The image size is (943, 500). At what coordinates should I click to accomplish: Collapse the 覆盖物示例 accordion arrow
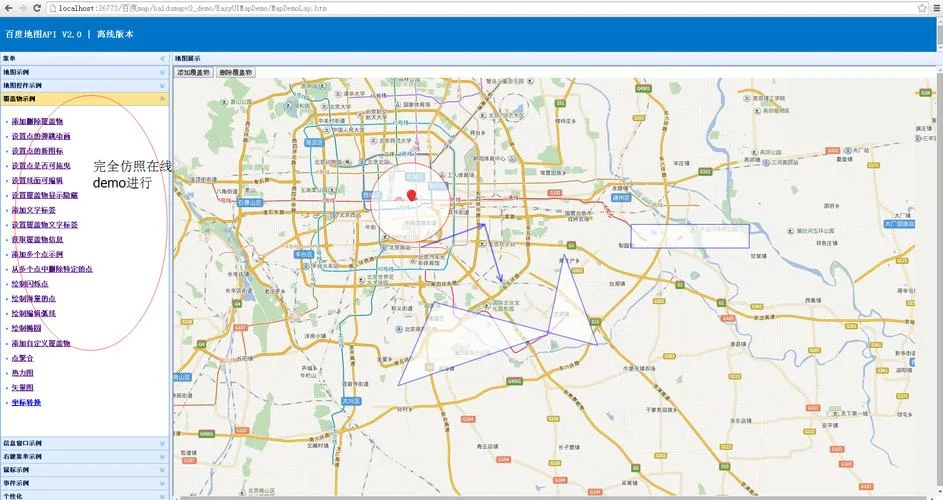[162, 99]
